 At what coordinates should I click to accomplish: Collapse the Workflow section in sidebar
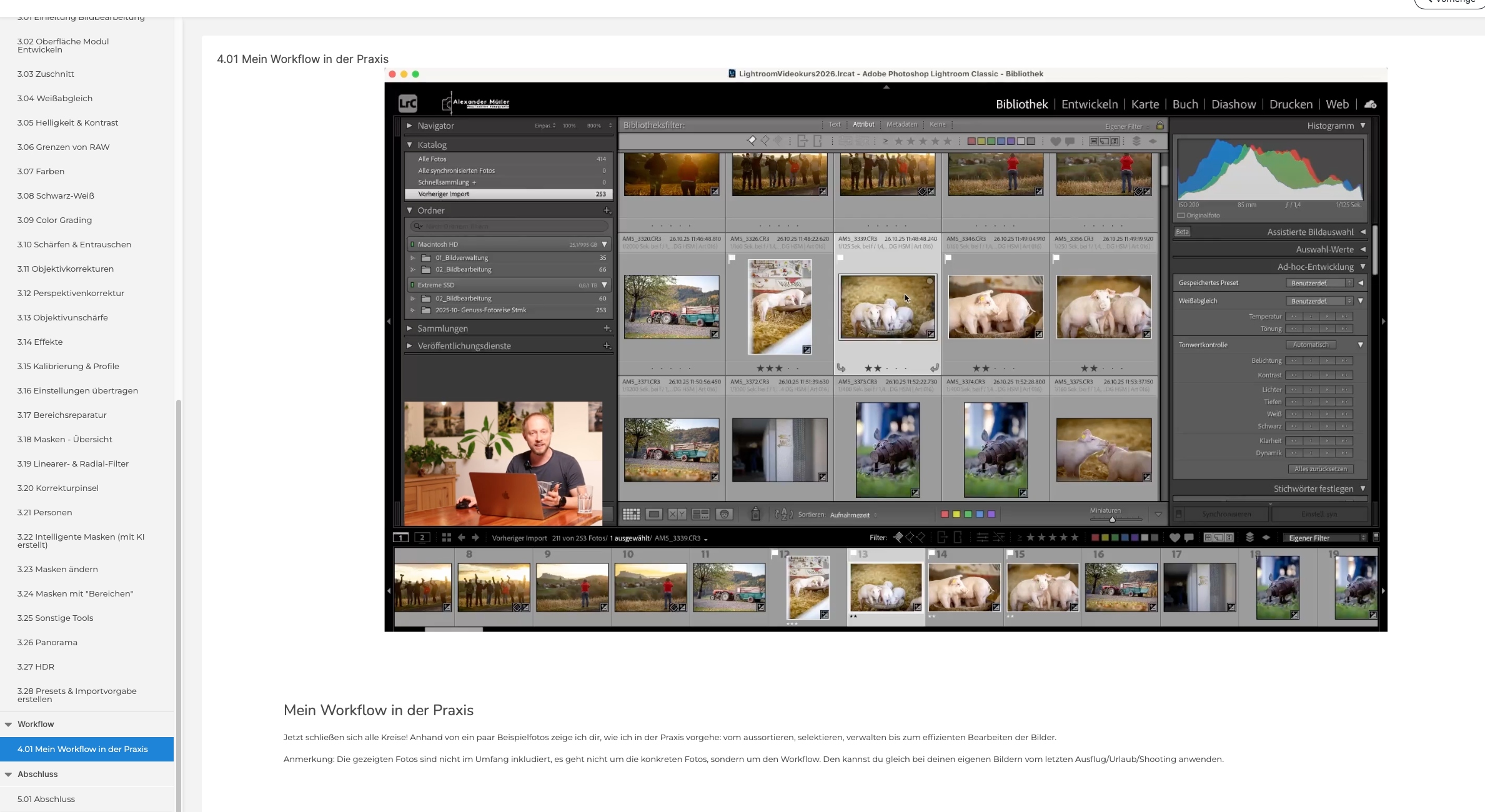pos(9,725)
